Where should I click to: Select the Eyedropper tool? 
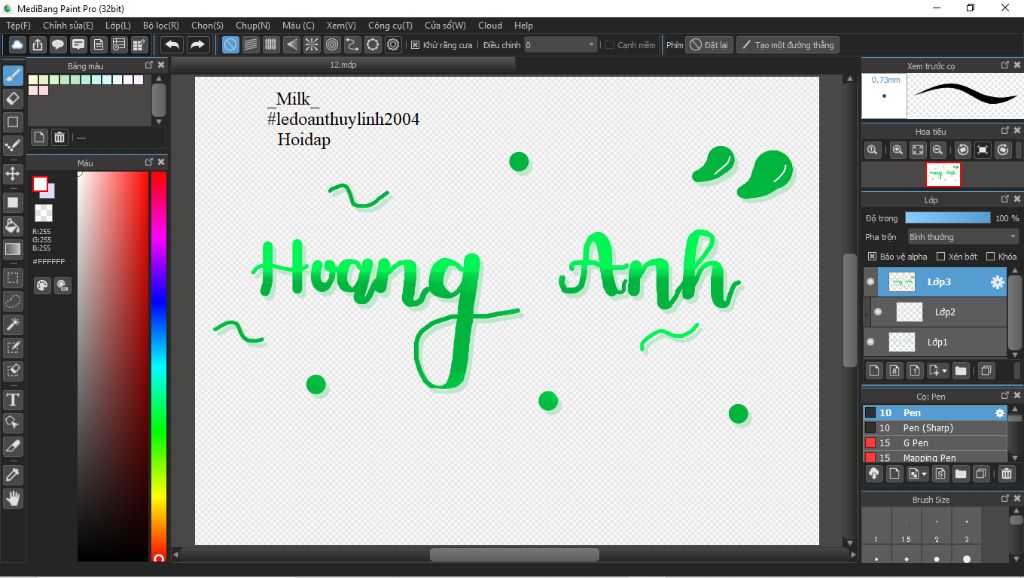(13, 475)
